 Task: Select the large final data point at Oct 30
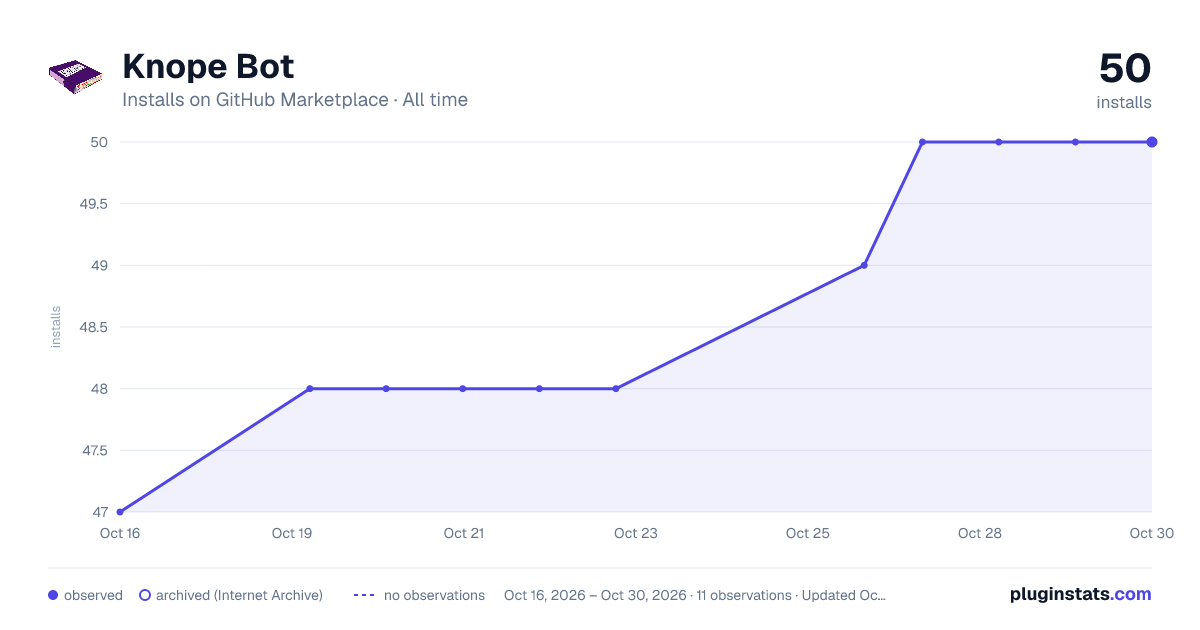(x=1152, y=142)
